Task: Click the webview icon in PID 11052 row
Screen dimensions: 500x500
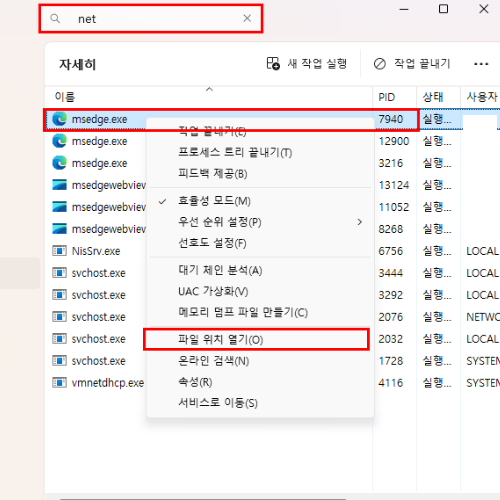Action: tap(59, 207)
